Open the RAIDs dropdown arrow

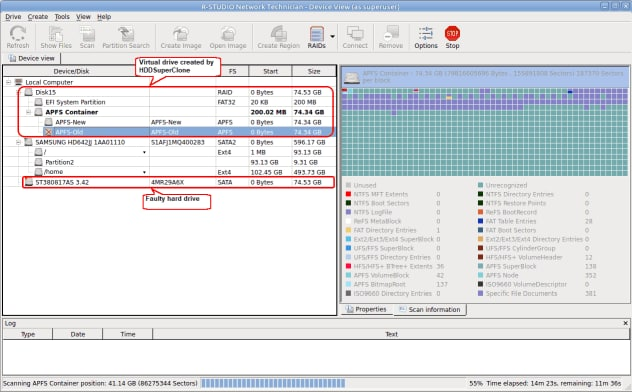tap(333, 37)
